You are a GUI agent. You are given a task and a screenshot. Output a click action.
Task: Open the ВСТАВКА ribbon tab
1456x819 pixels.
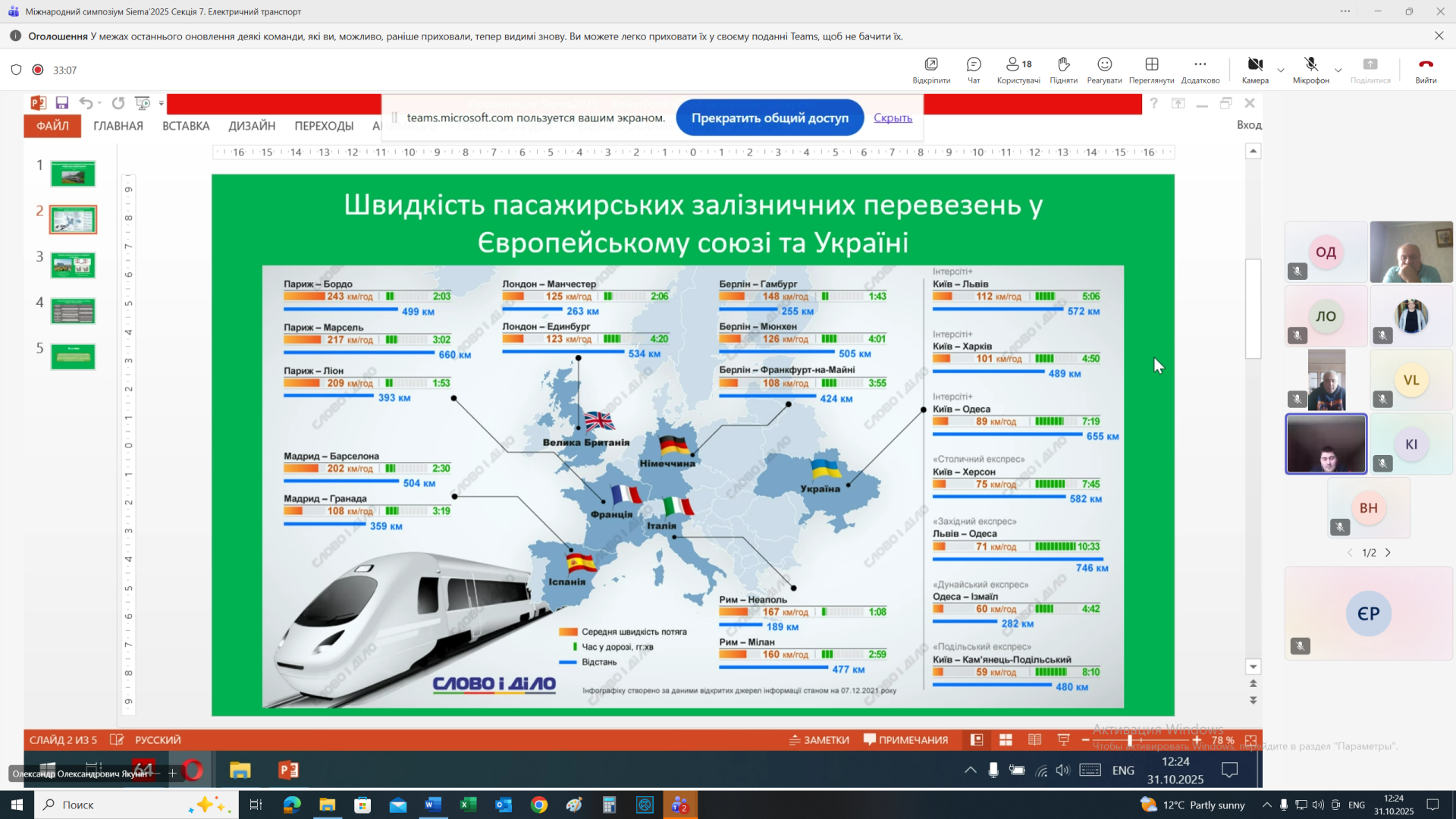click(x=186, y=126)
